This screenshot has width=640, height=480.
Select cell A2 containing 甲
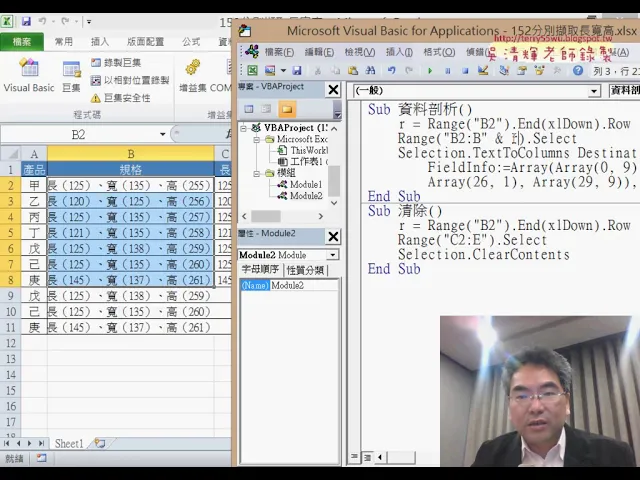pyautogui.click(x=34, y=186)
